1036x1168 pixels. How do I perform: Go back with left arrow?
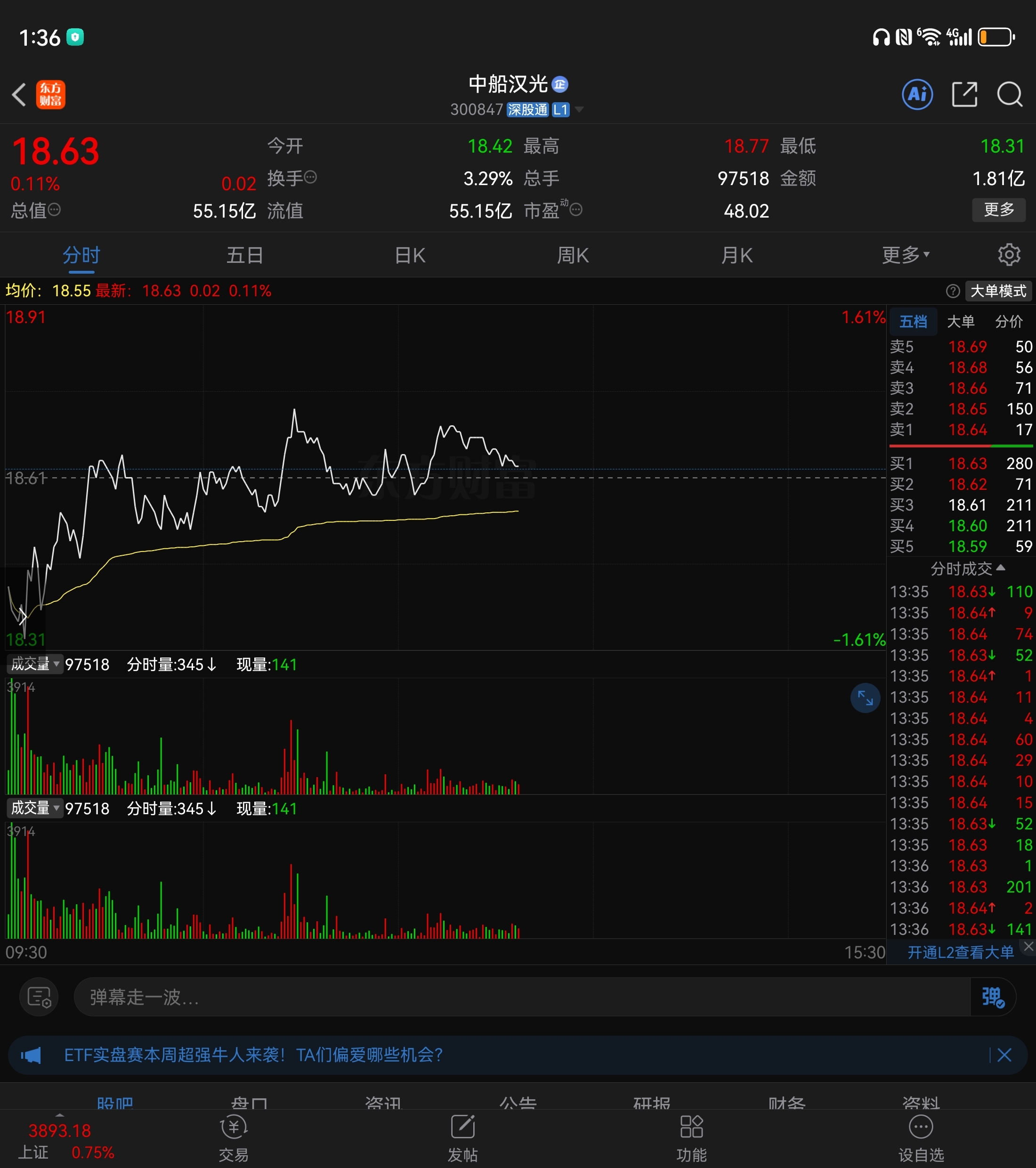pos(19,94)
